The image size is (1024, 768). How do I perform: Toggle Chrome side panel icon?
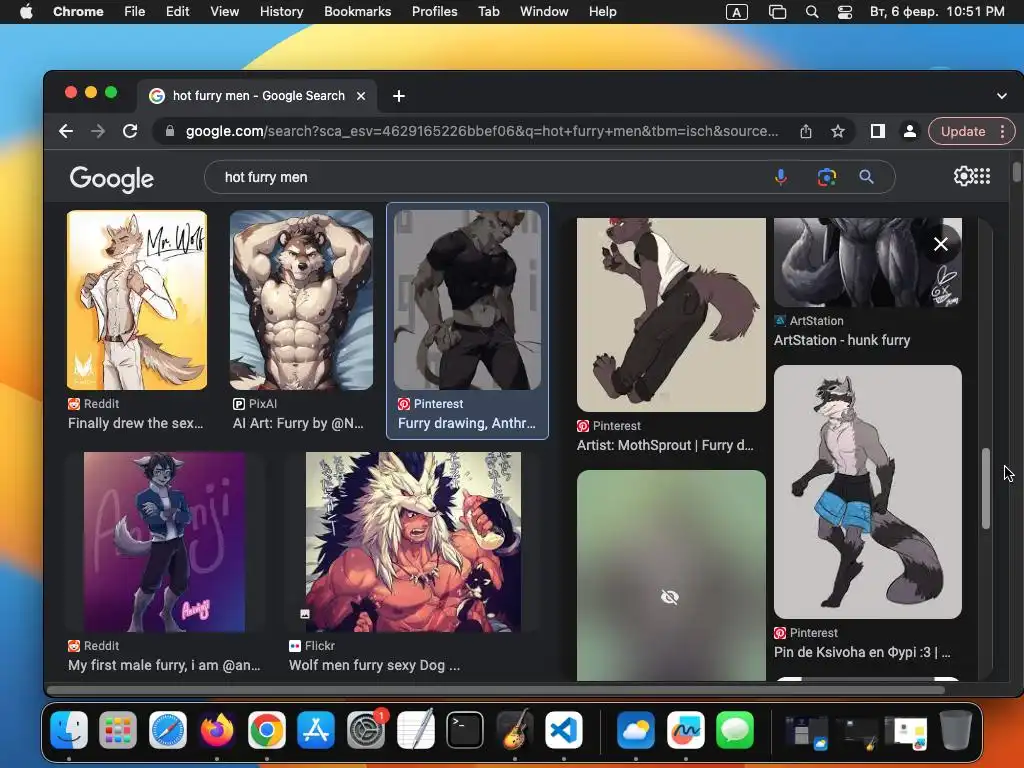tap(878, 131)
